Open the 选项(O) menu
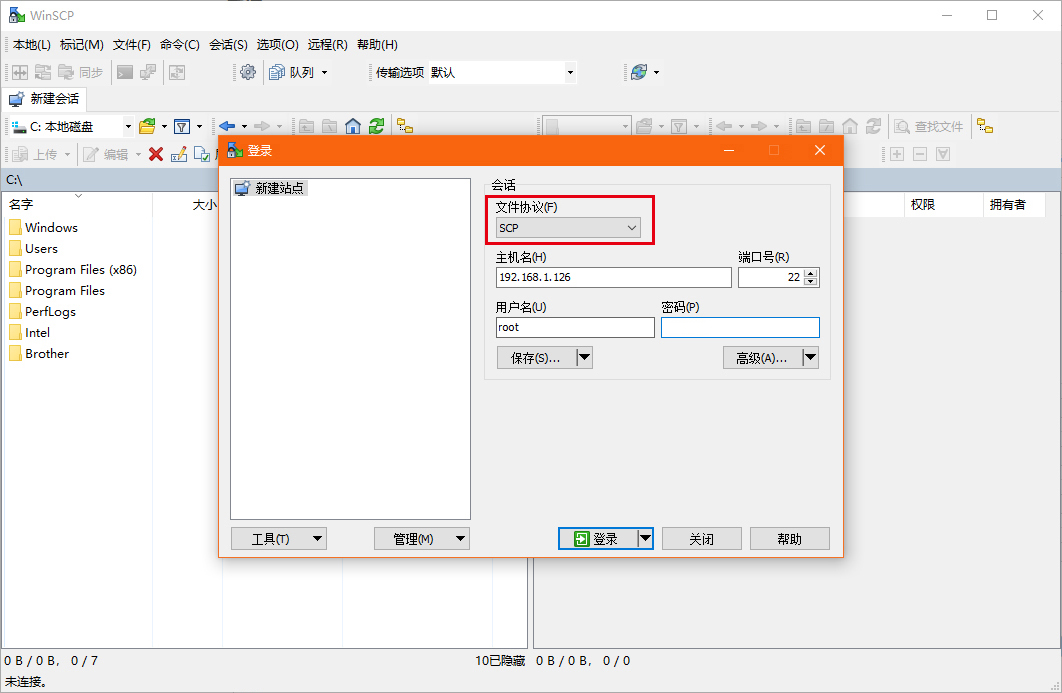 click(x=278, y=45)
